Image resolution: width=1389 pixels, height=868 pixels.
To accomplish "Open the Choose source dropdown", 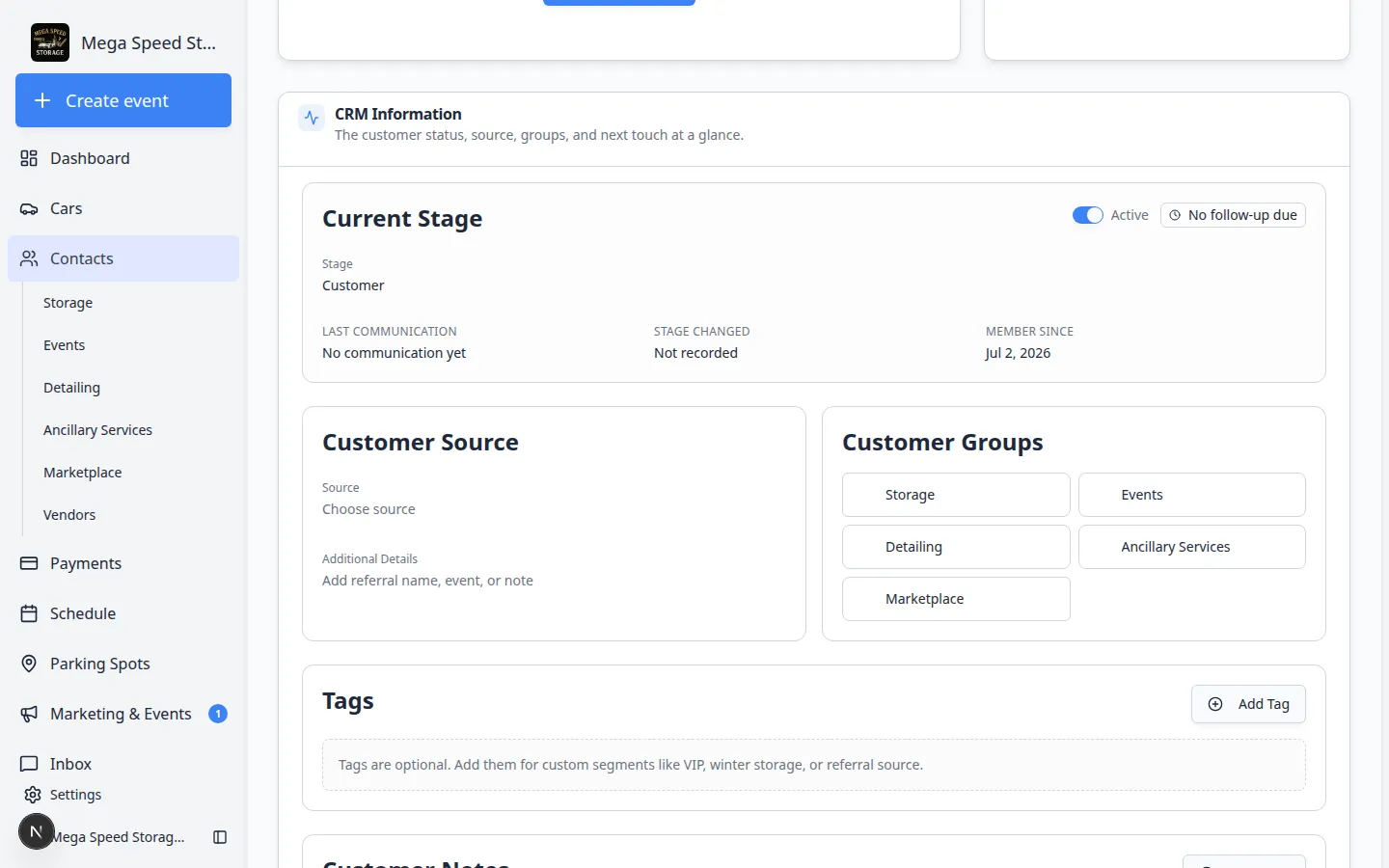I will [x=368, y=509].
